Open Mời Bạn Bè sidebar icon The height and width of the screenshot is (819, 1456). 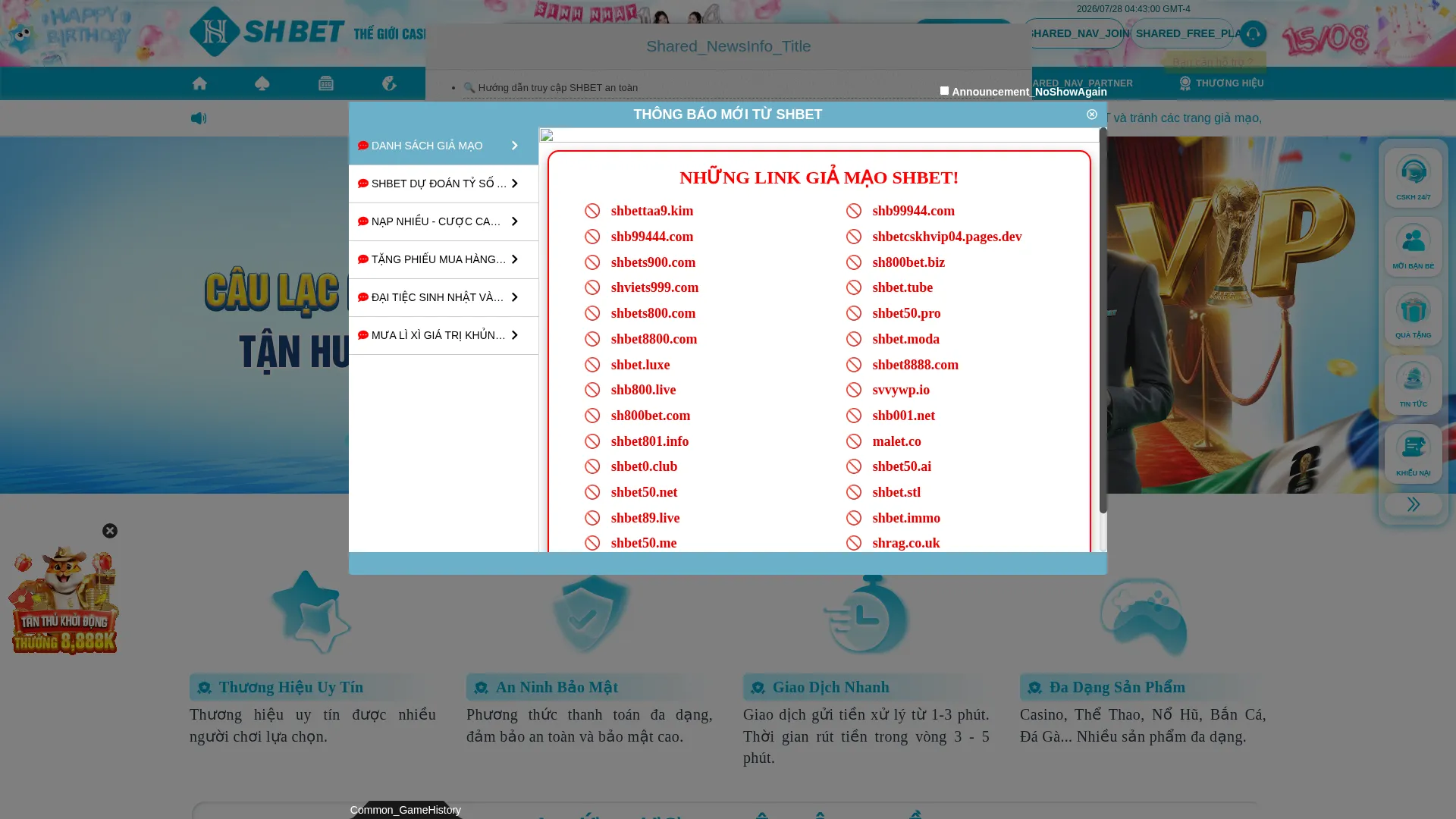coord(1414,246)
